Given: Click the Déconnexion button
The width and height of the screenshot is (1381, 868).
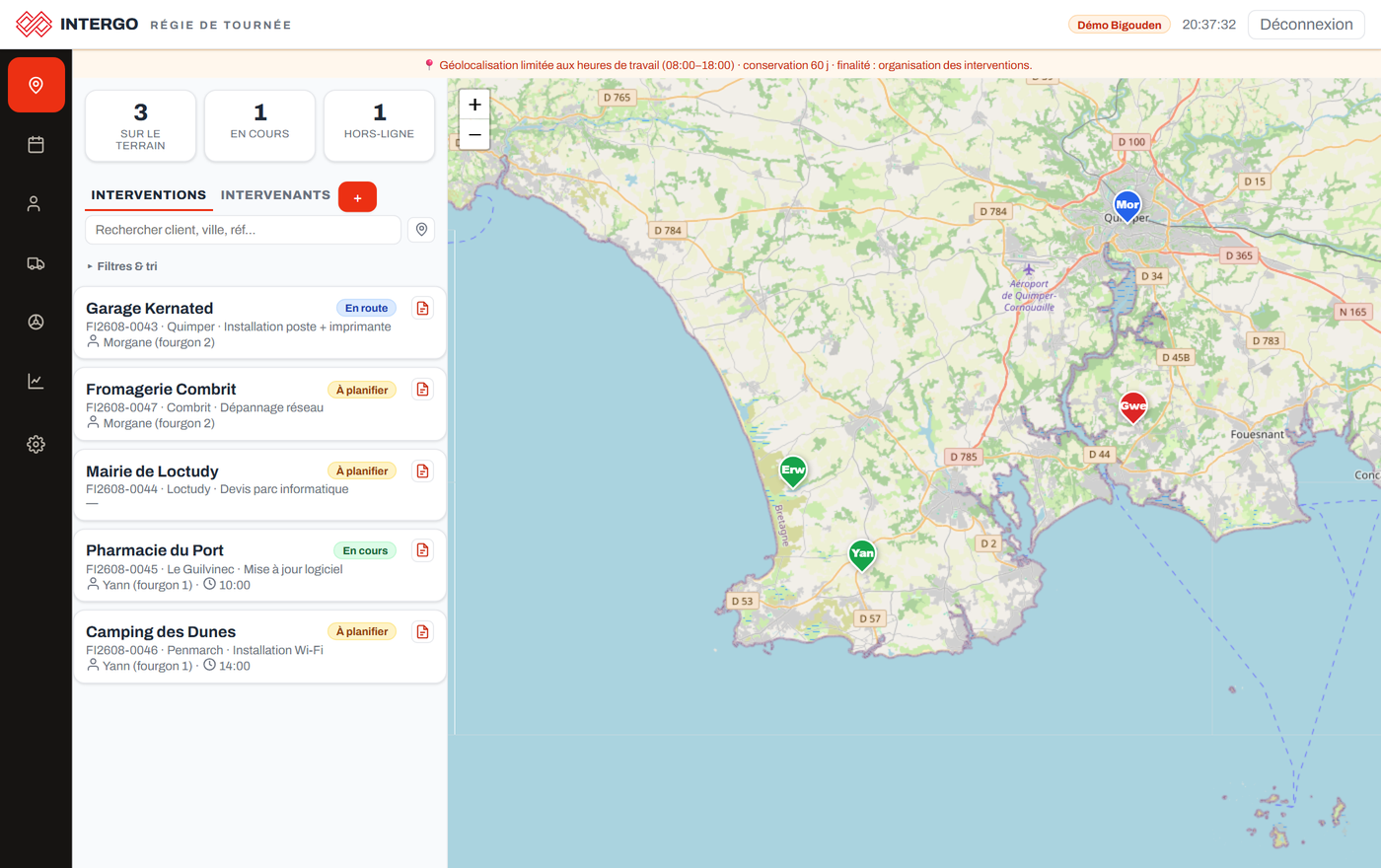Looking at the screenshot, I should tap(1306, 25).
